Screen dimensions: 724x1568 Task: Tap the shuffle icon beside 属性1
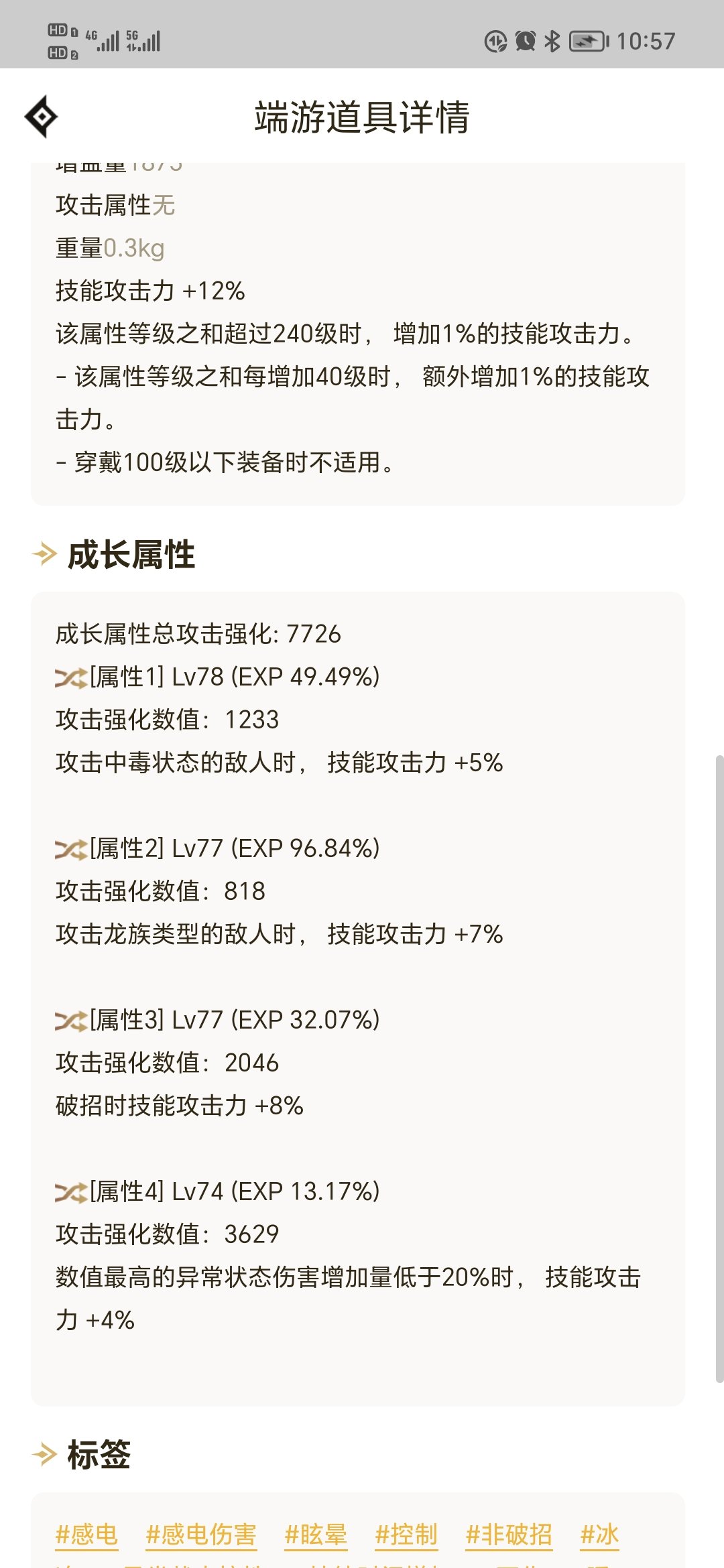pos(71,678)
